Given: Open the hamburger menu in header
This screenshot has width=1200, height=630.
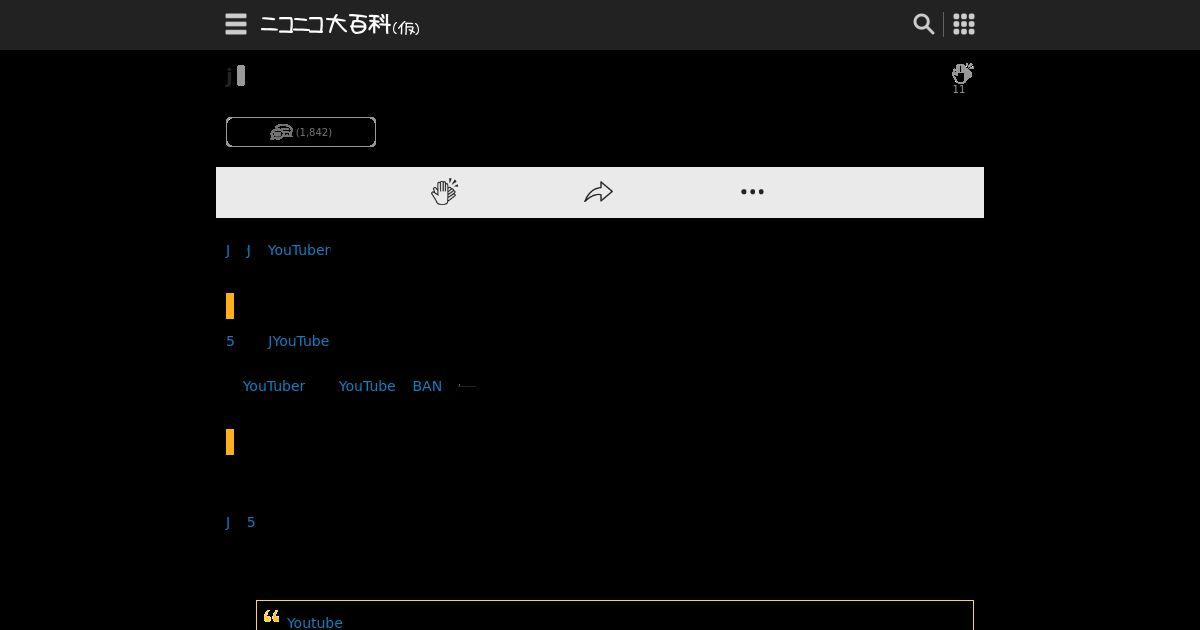Looking at the screenshot, I should click(236, 24).
